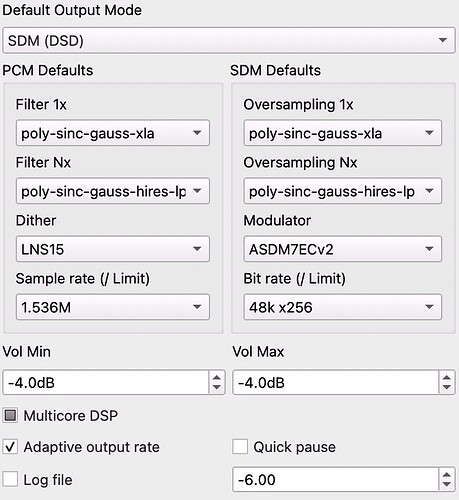
Task: Raise the -6.00 value using up arrow
Action: [x=447, y=475]
